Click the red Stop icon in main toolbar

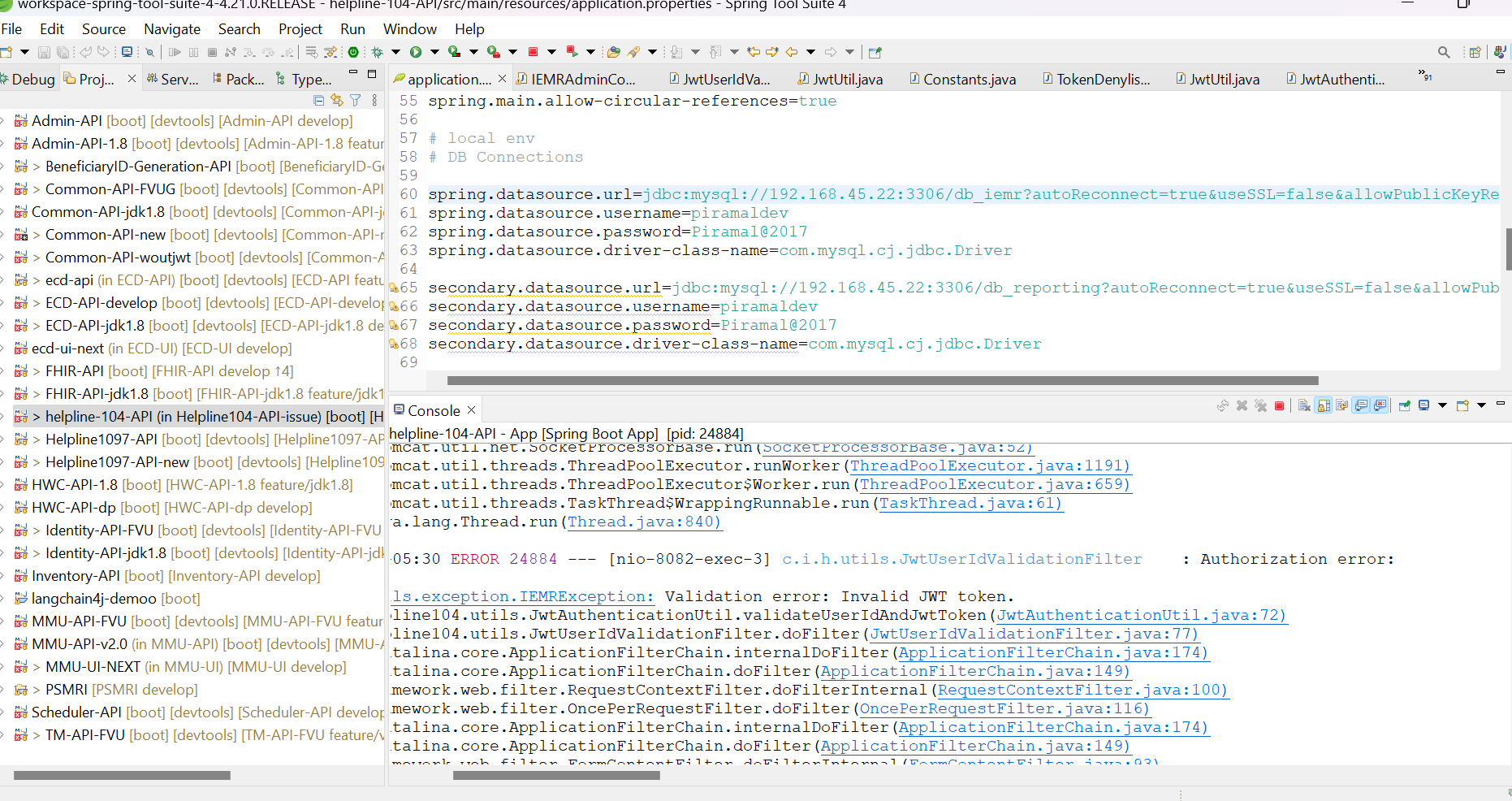tap(533, 52)
